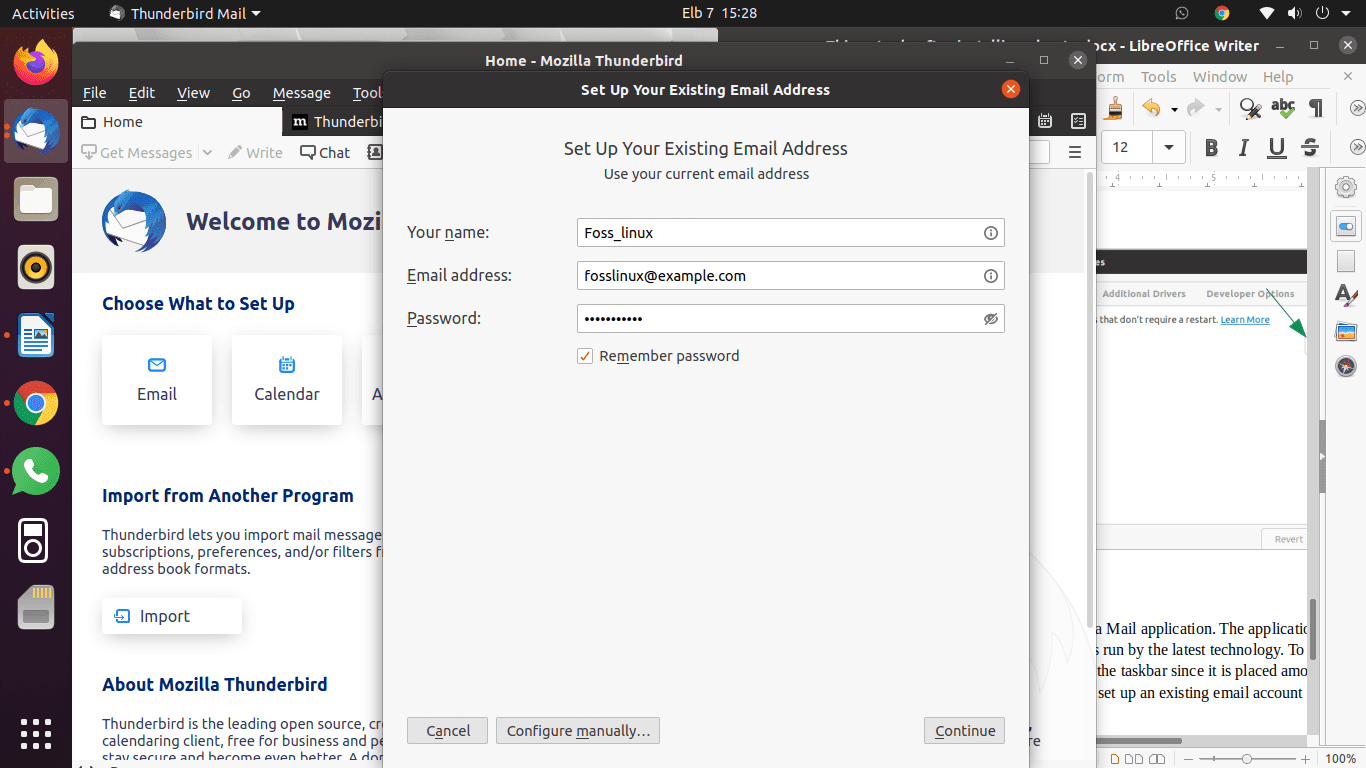Open Page deck in Writer sidebar
1366x768 pixels.
(1346, 261)
